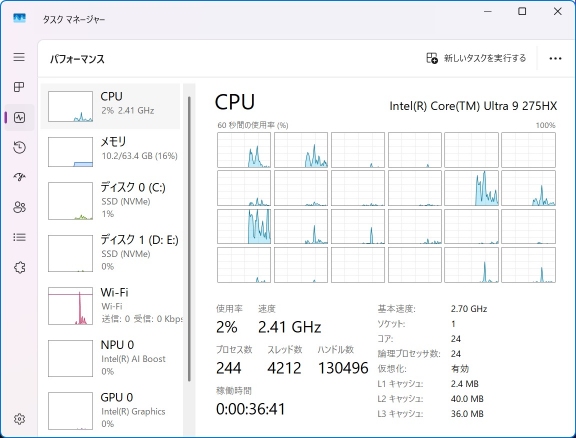576x438 pixels.
Task: Select the NPU 0 resource item
Action: (110, 358)
